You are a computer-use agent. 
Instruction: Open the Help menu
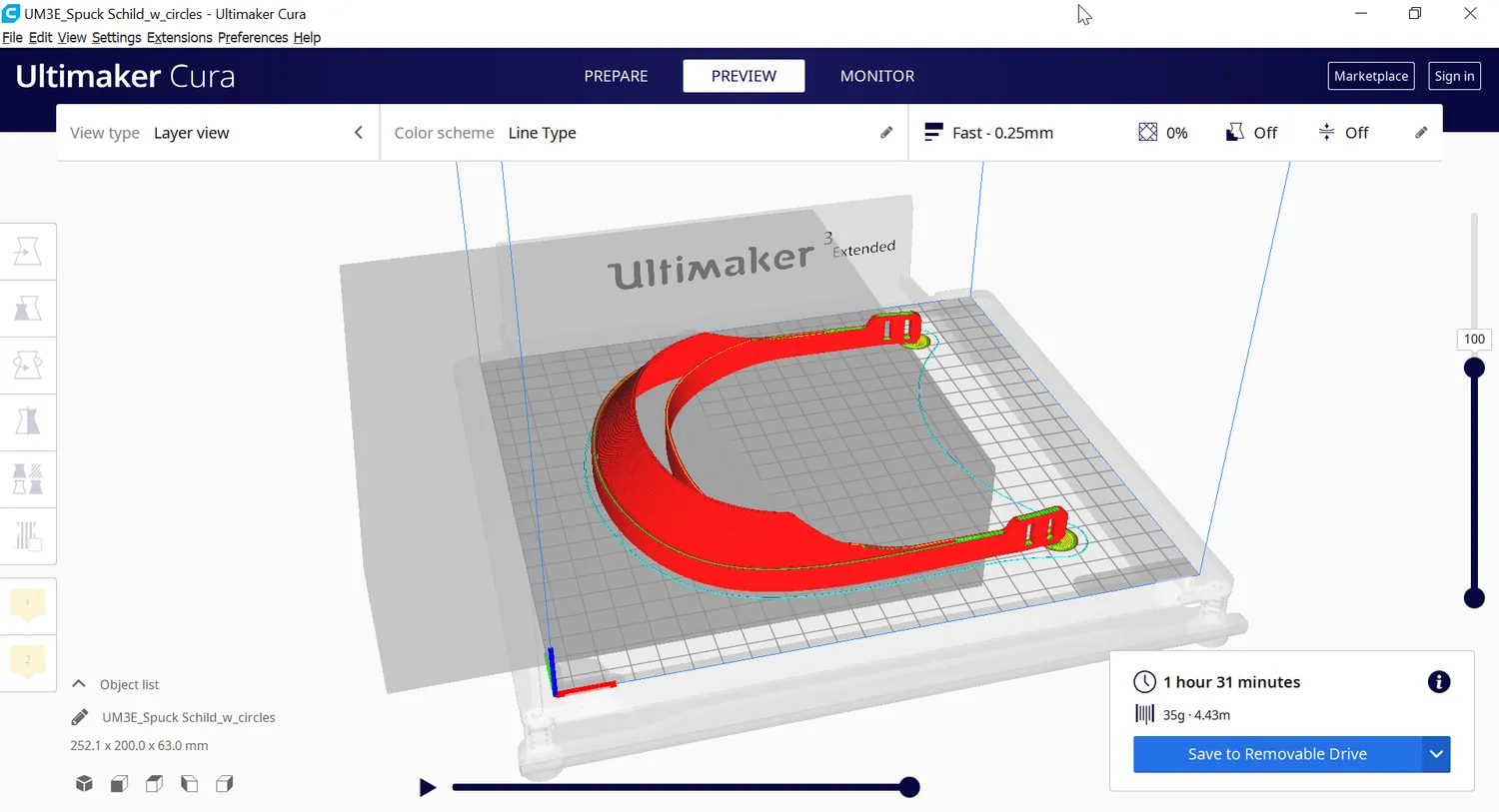coord(307,38)
